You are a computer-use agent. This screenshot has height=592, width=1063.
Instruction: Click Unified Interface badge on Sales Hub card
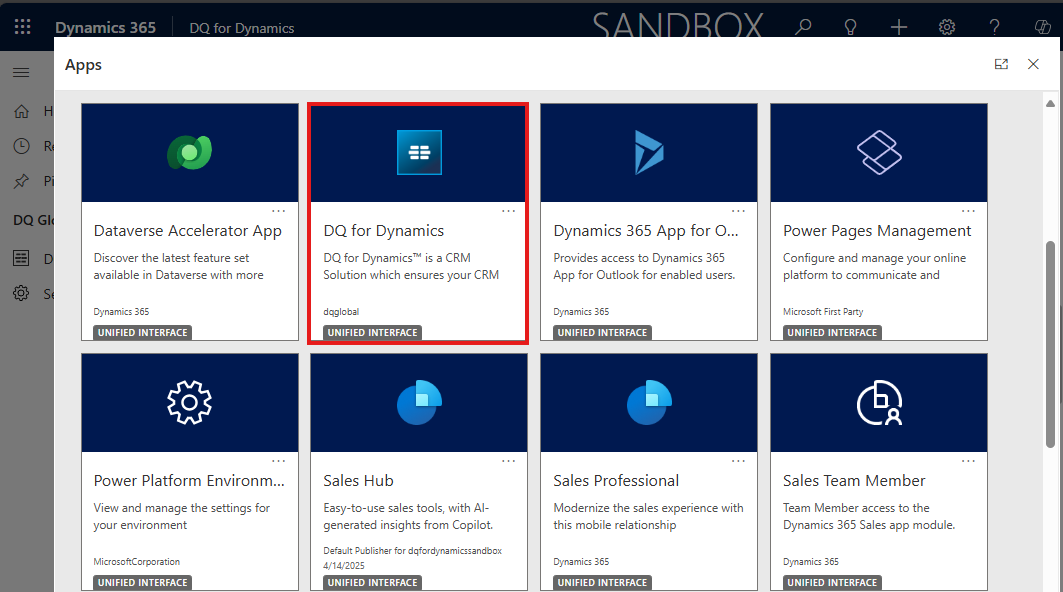pos(372,583)
